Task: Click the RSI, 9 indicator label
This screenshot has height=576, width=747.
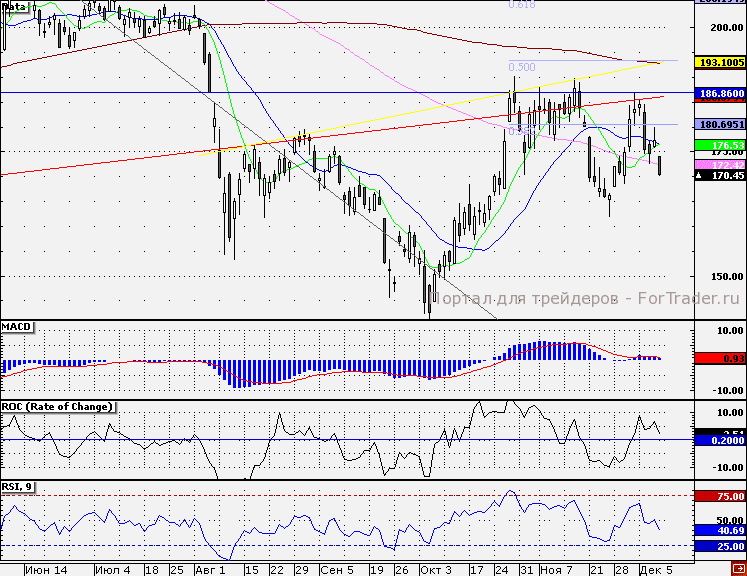Action: tap(19, 486)
